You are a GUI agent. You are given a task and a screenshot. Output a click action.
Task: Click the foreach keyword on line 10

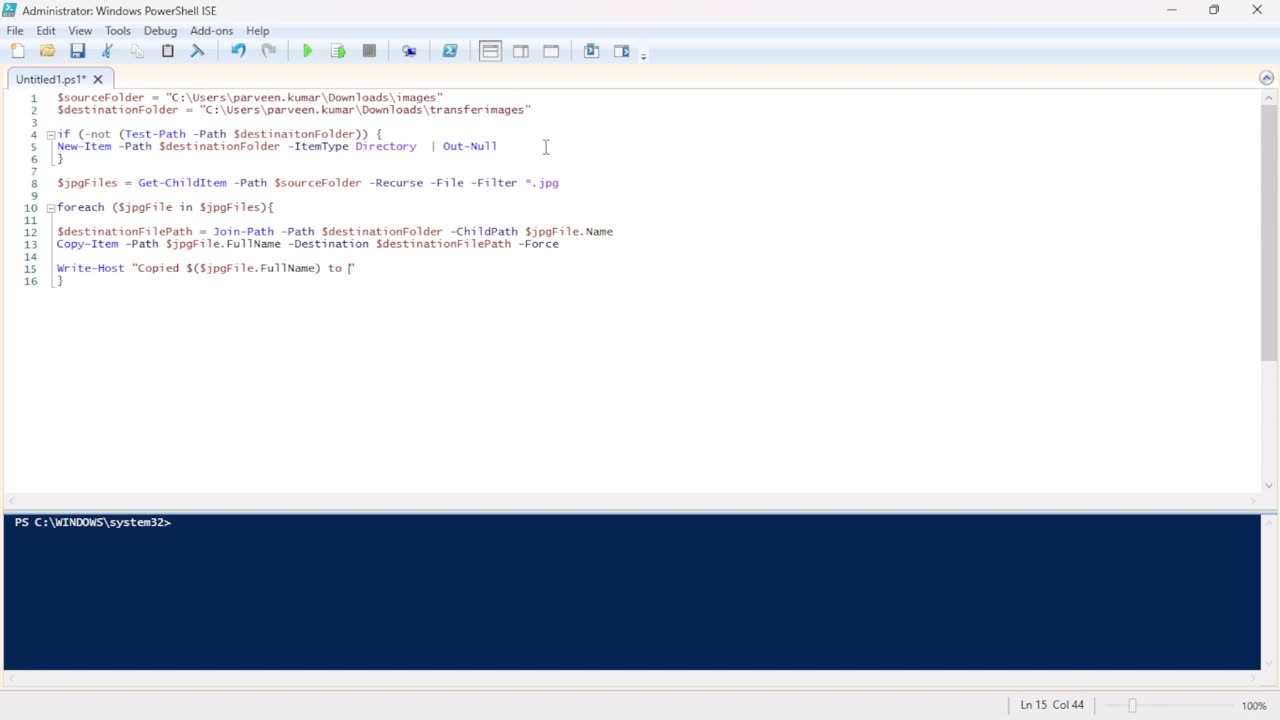point(81,208)
